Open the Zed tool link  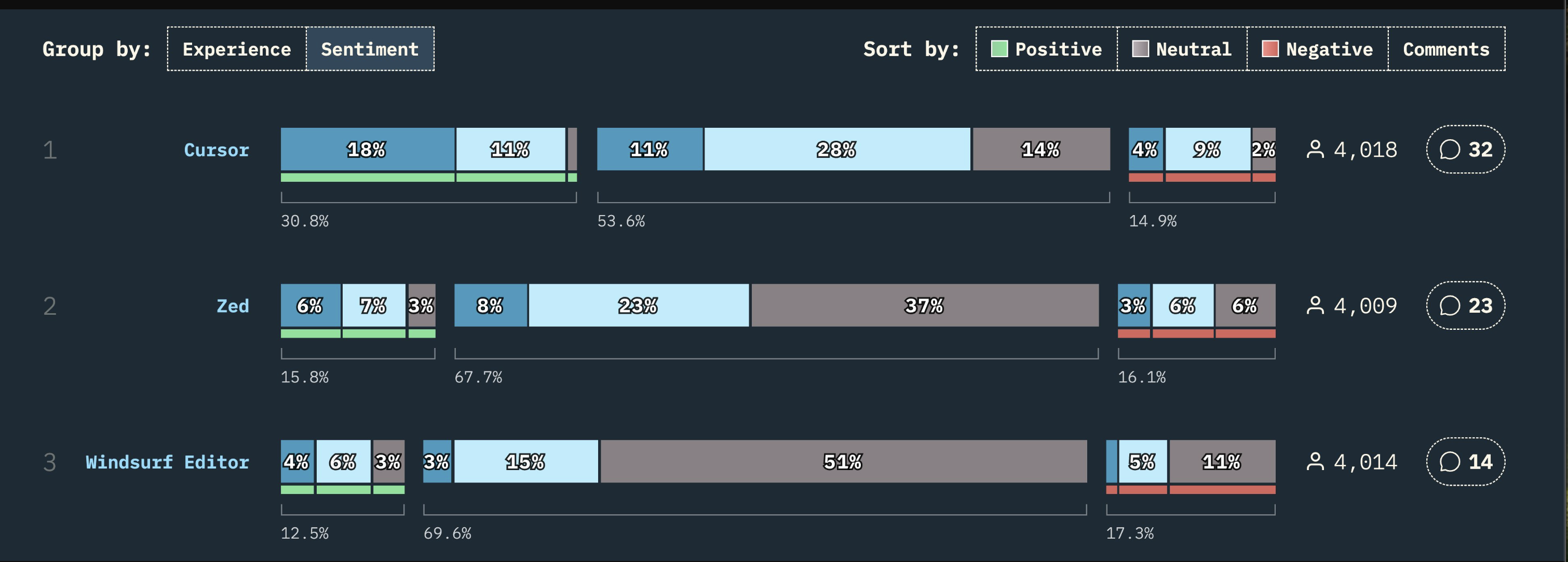click(233, 305)
